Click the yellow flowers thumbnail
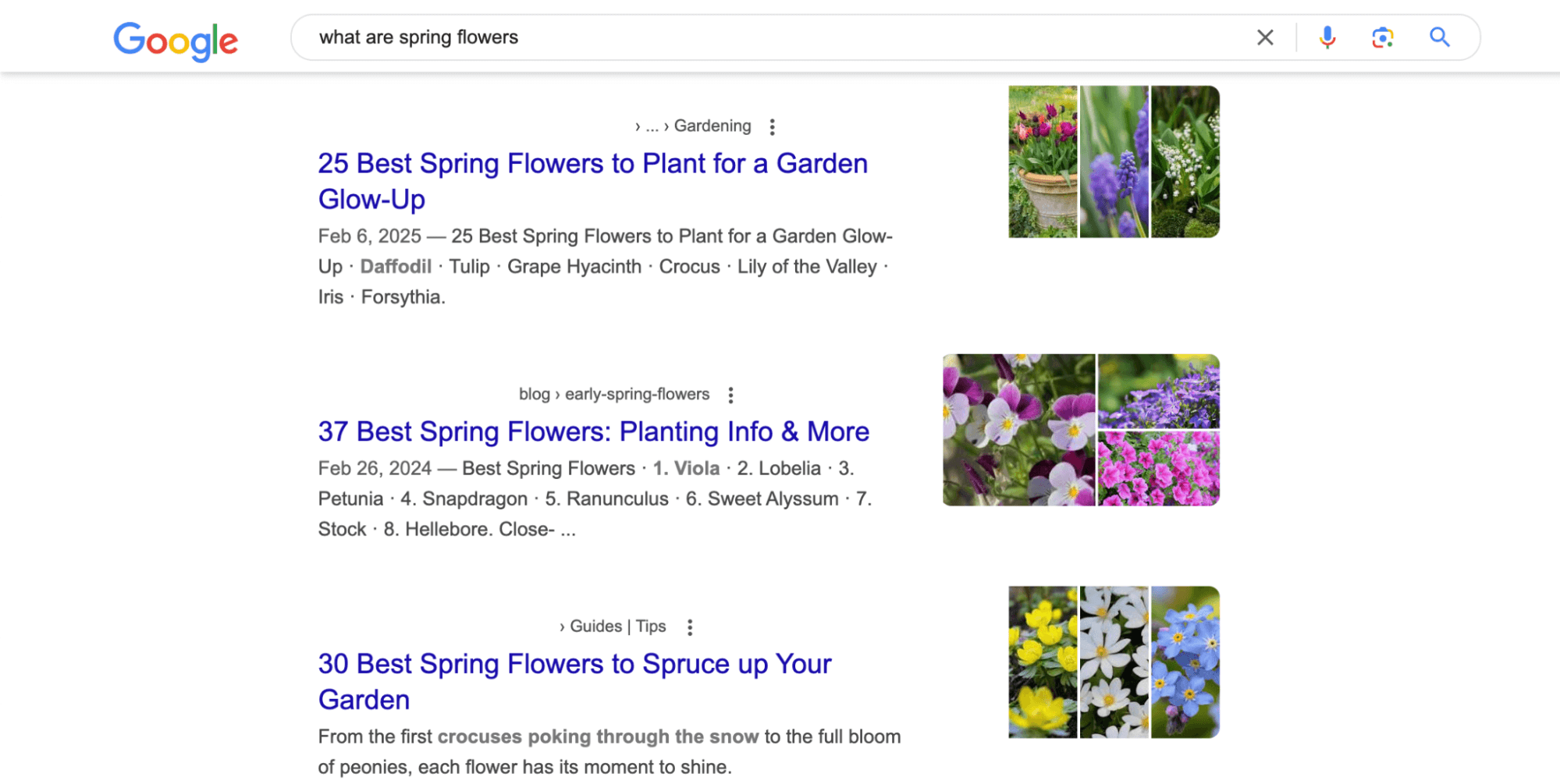Image resolution: width=1560 pixels, height=784 pixels. (x=1043, y=662)
